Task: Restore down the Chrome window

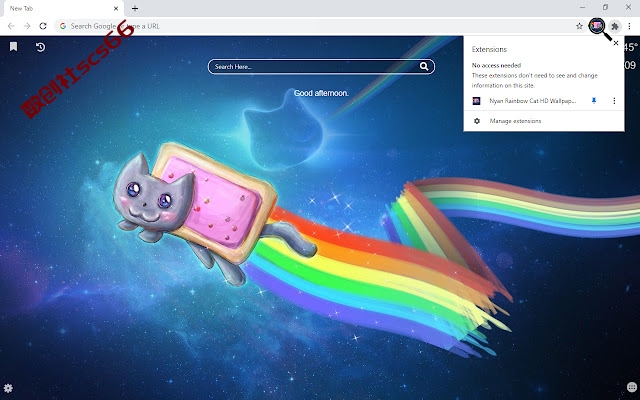Action: (x=605, y=7)
